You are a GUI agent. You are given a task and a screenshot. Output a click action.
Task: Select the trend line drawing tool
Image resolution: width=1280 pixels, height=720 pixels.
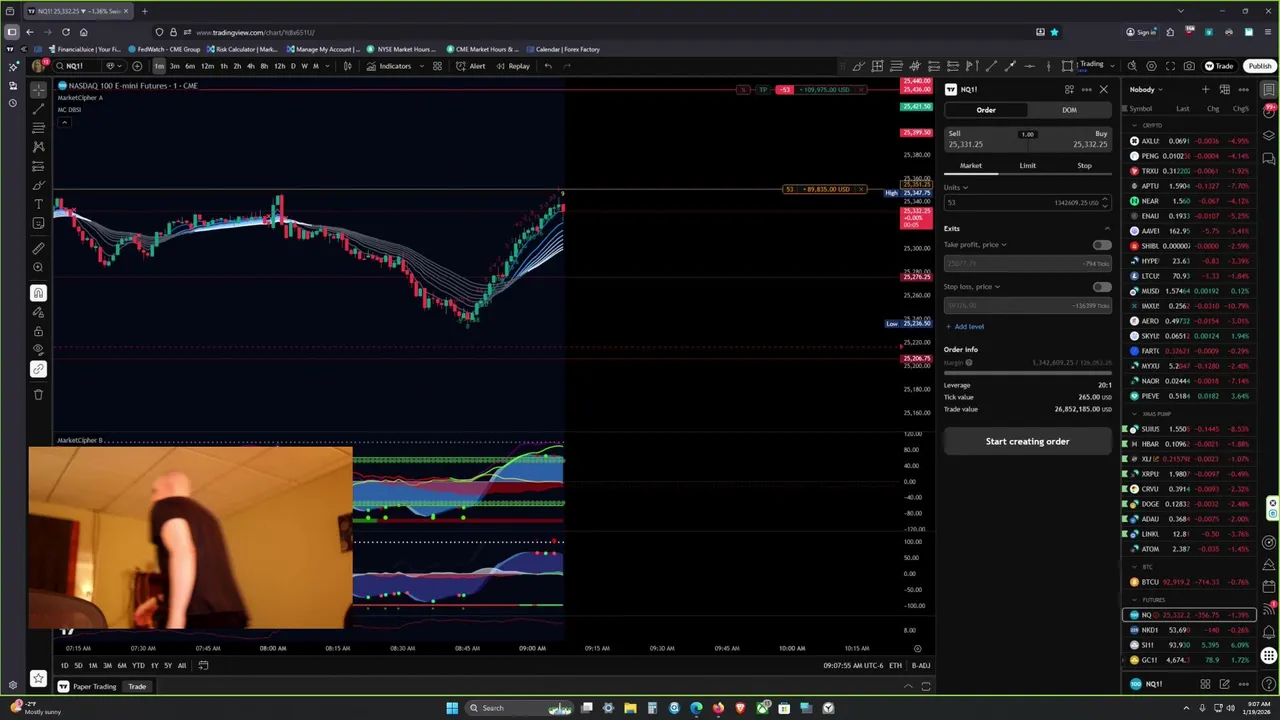click(x=38, y=109)
